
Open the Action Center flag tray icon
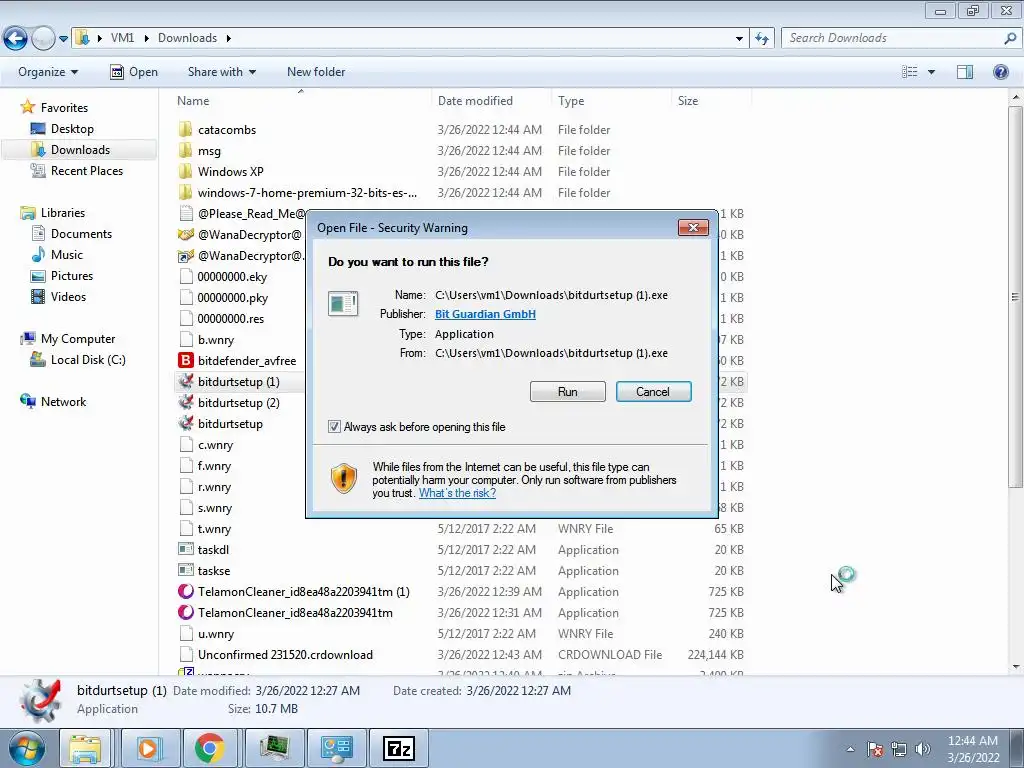tap(874, 749)
